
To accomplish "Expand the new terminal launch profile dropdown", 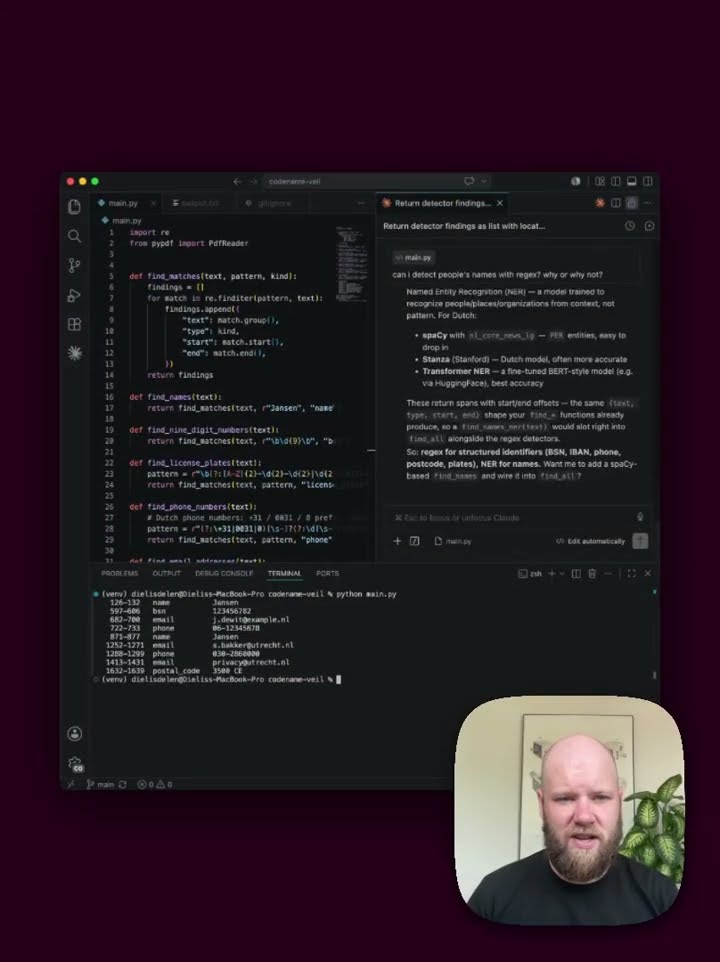I will [562, 574].
